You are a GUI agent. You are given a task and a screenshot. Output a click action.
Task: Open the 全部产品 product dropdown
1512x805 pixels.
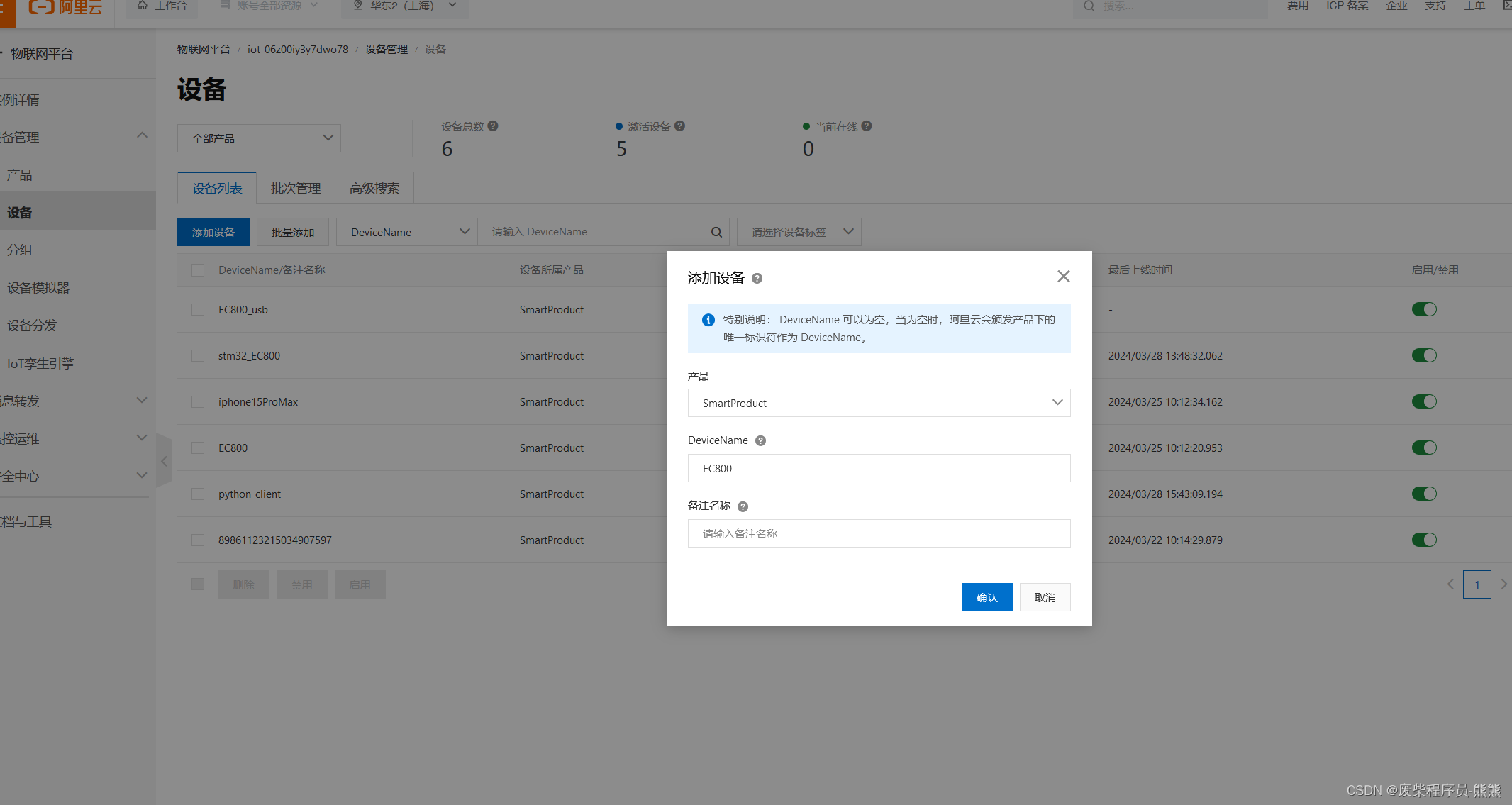tap(258, 138)
